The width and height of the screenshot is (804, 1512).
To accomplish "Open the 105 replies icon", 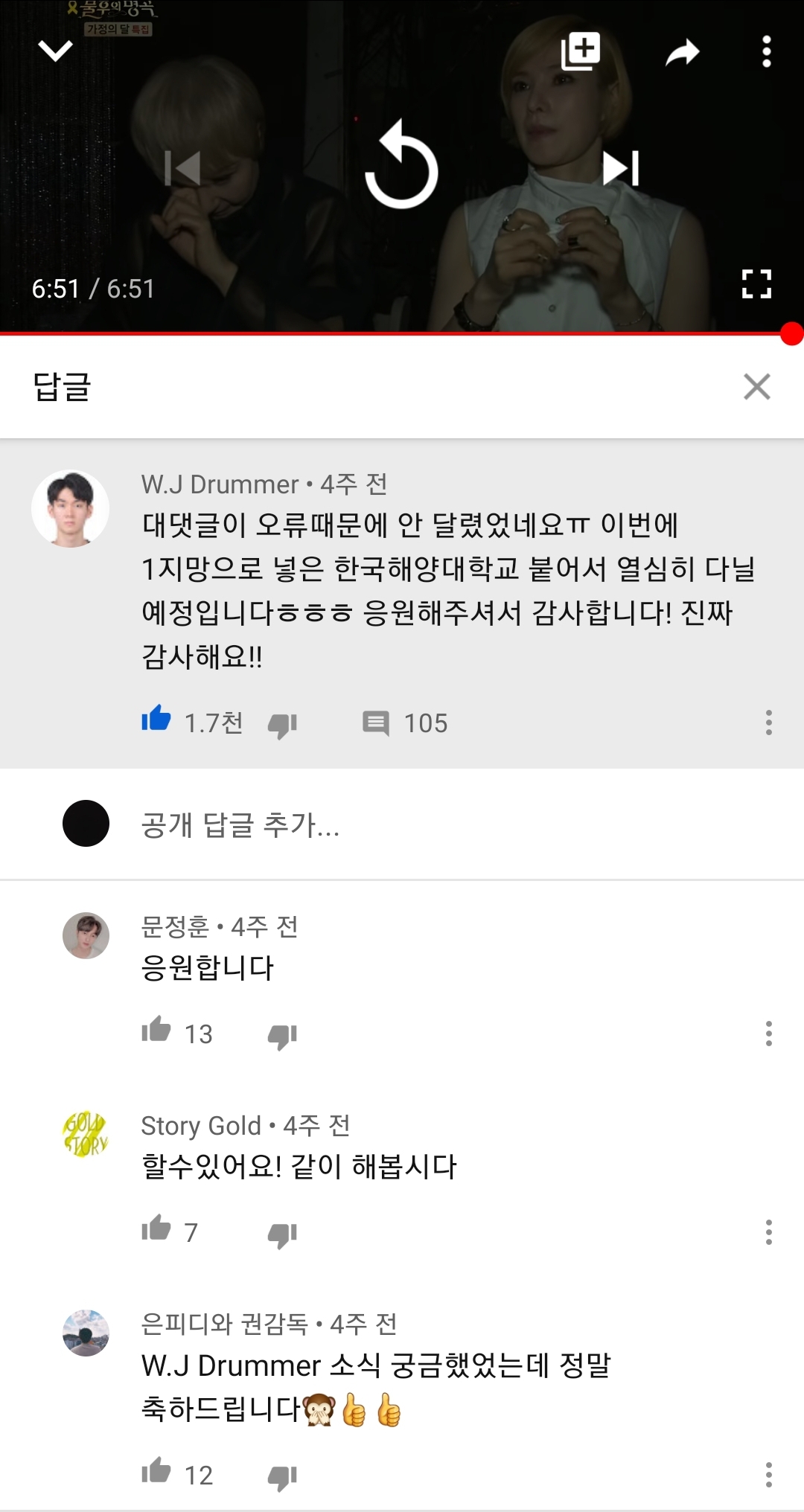I will [x=376, y=723].
